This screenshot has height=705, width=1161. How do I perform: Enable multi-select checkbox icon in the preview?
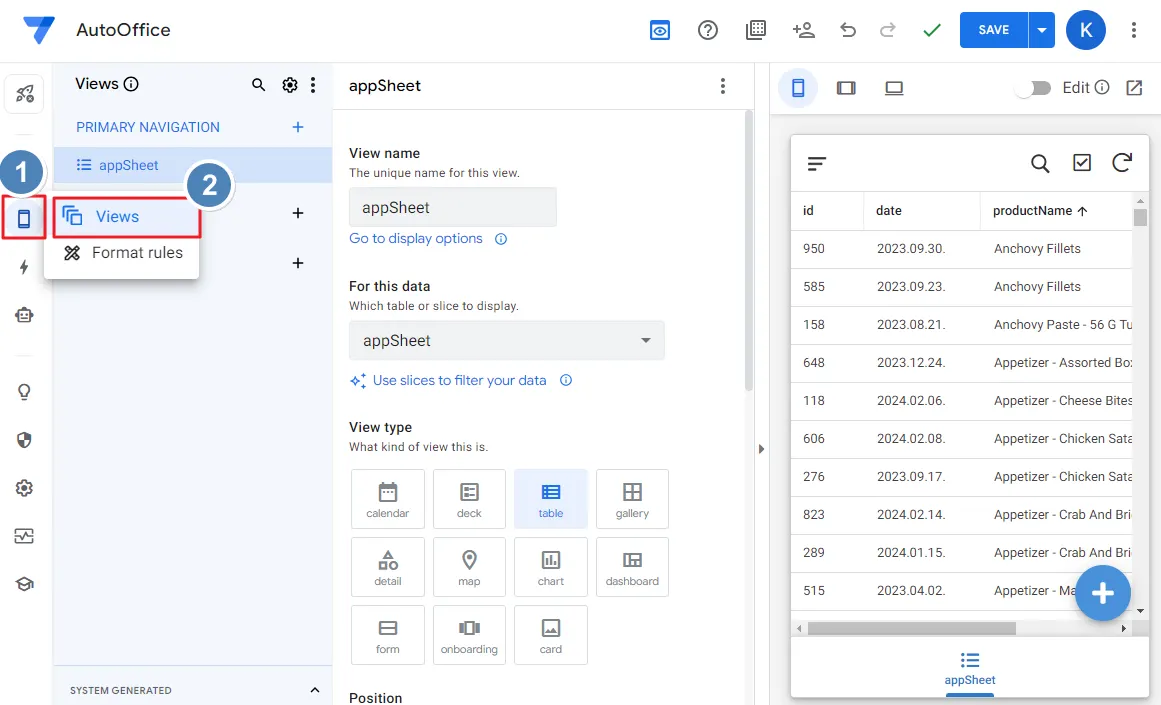[1082, 162]
